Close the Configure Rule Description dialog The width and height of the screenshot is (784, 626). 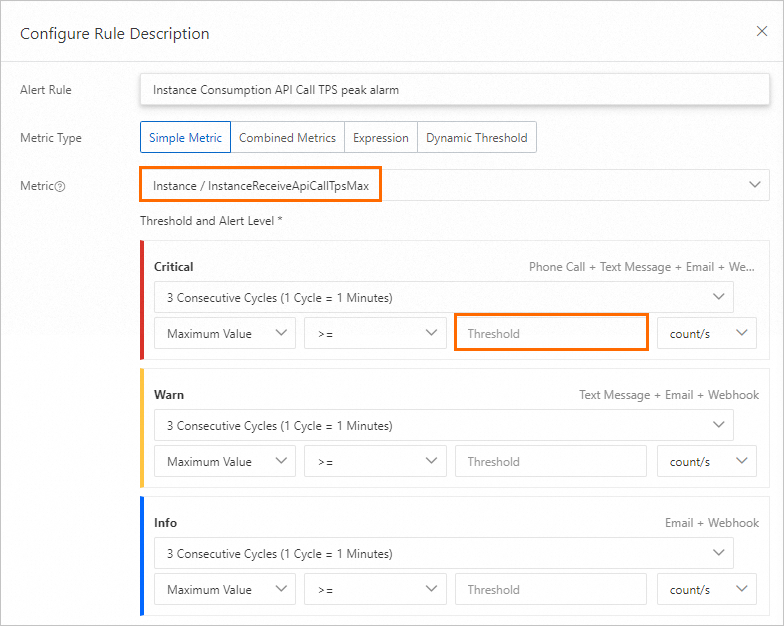(761, 32)
